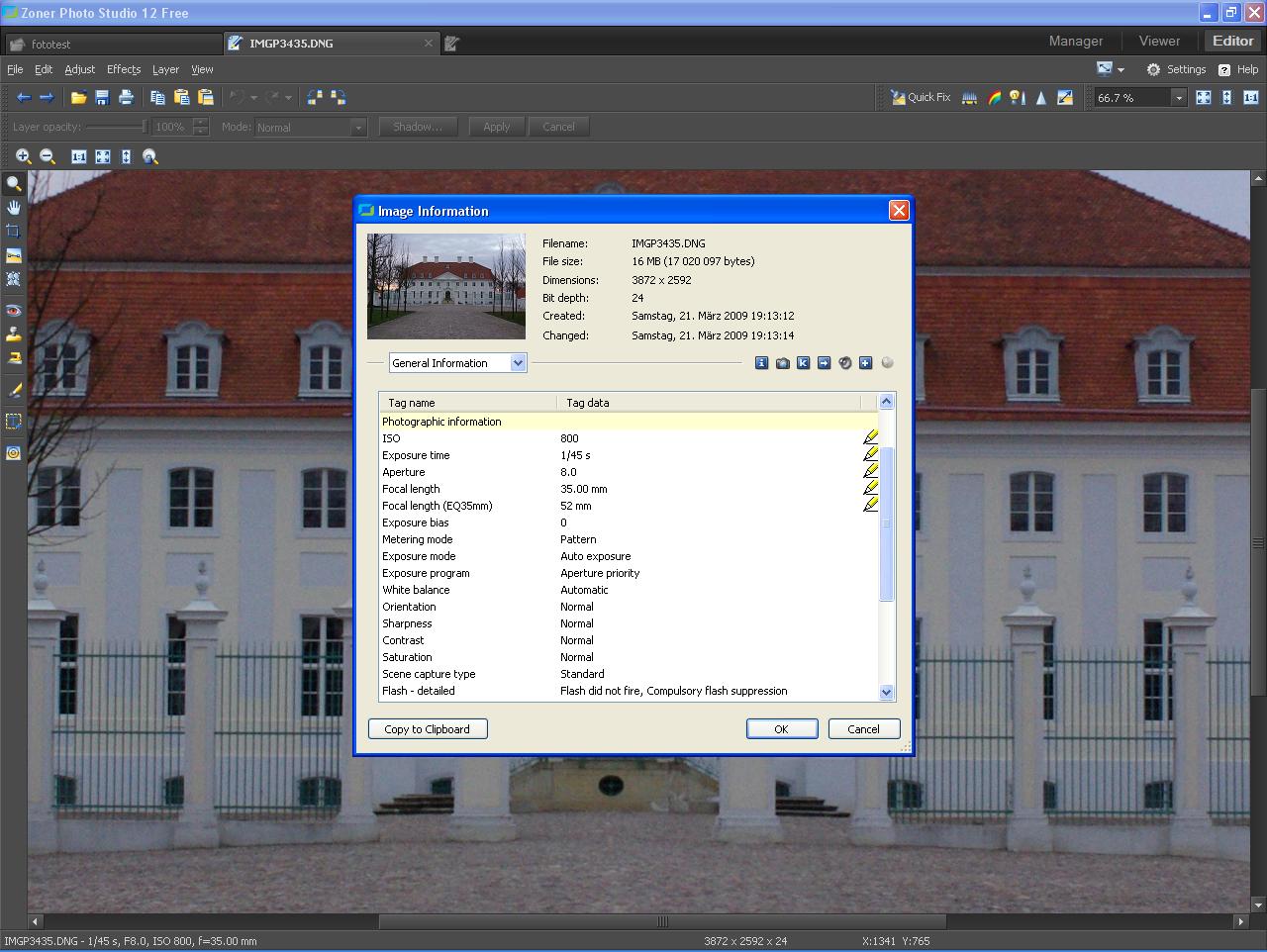The image size is (1267, 952).
Task: Click the Save floppy disk icon
Action: click(102, 97)
